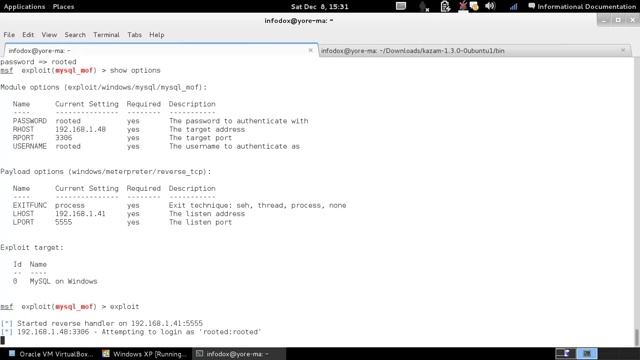The height and width of the screenshot is (360, 640).
Task: Minimize the terminal window
Action: [x=604, y=20]
